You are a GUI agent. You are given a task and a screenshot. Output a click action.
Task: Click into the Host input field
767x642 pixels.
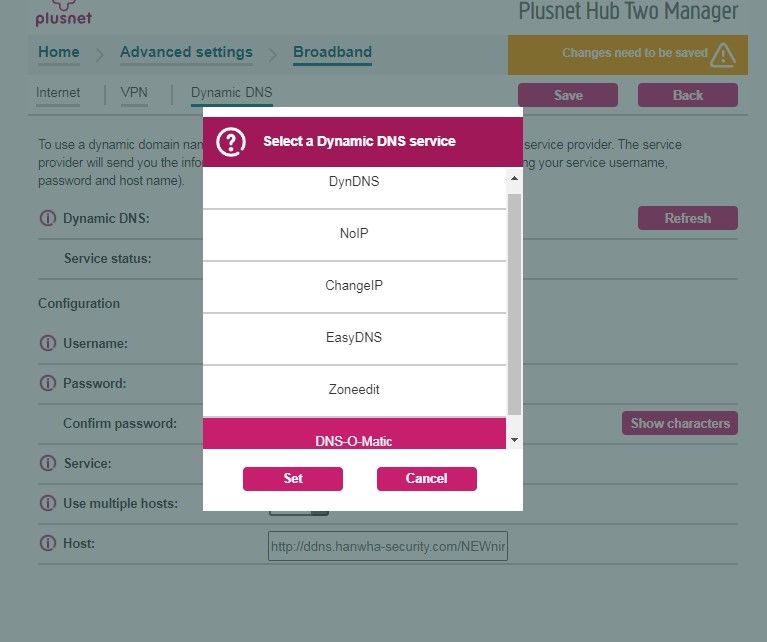coord(387,546)
